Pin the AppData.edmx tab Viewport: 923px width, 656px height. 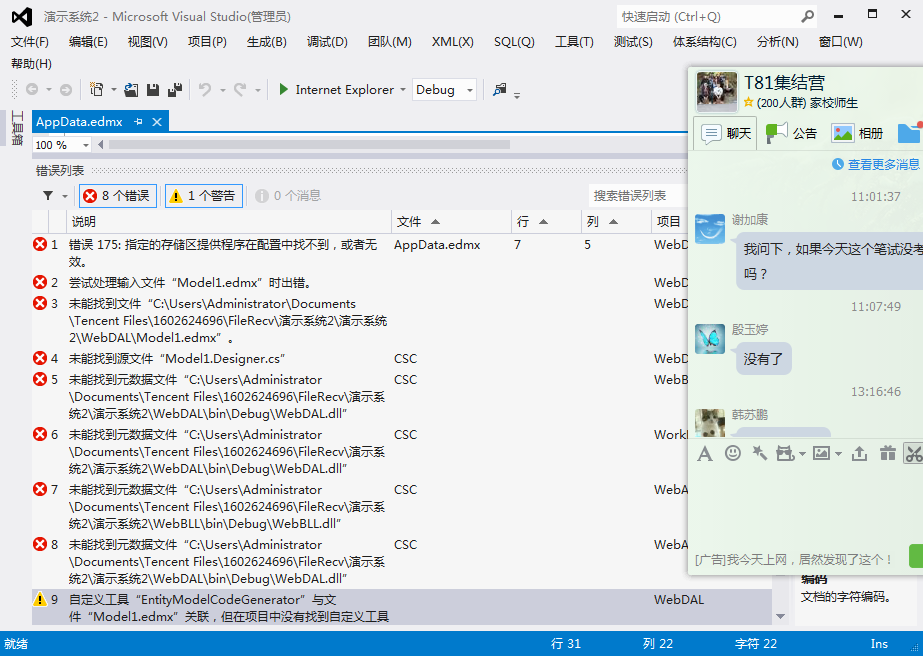[x=138, y=122]
